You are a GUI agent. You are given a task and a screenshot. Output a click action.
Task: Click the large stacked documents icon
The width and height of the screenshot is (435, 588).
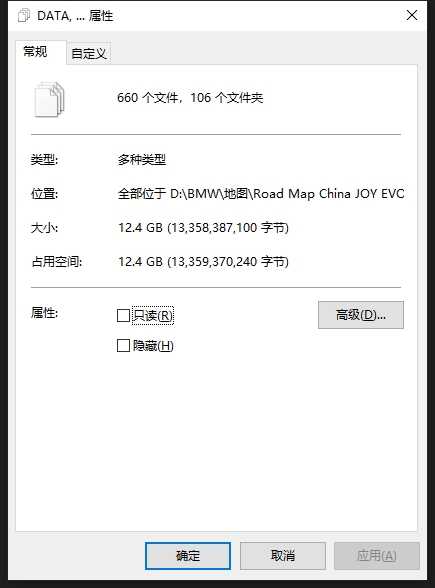(50, 99)
